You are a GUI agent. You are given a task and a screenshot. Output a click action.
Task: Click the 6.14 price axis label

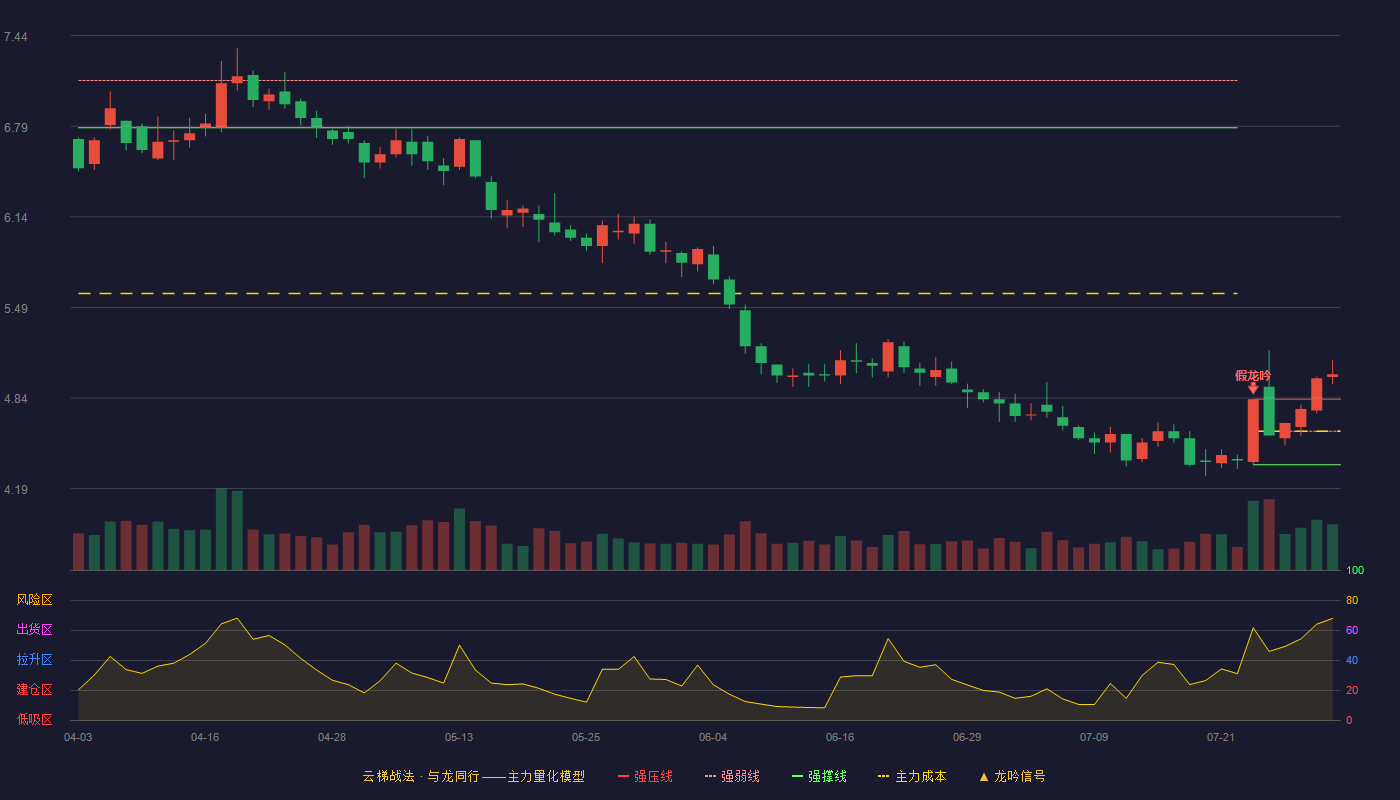click(15, 218)
